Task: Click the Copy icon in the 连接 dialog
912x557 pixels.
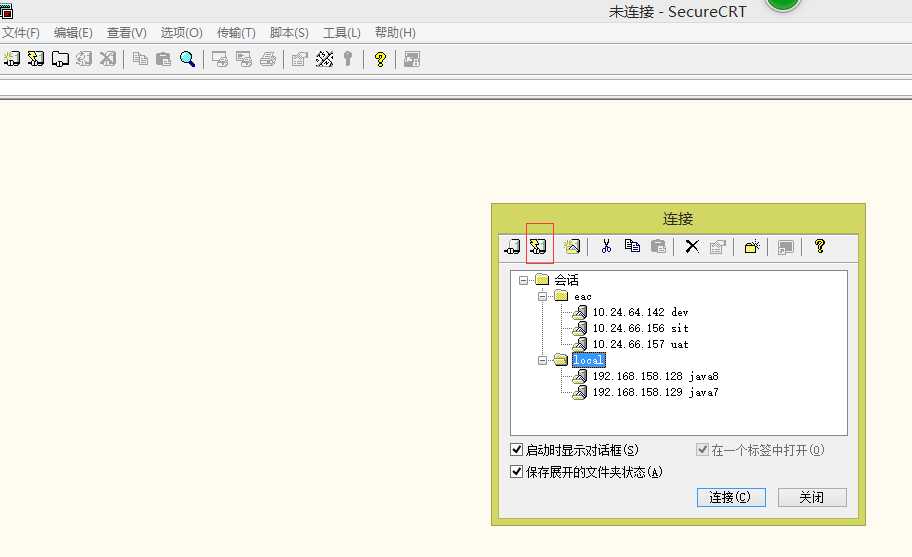Action: [632, 246]
